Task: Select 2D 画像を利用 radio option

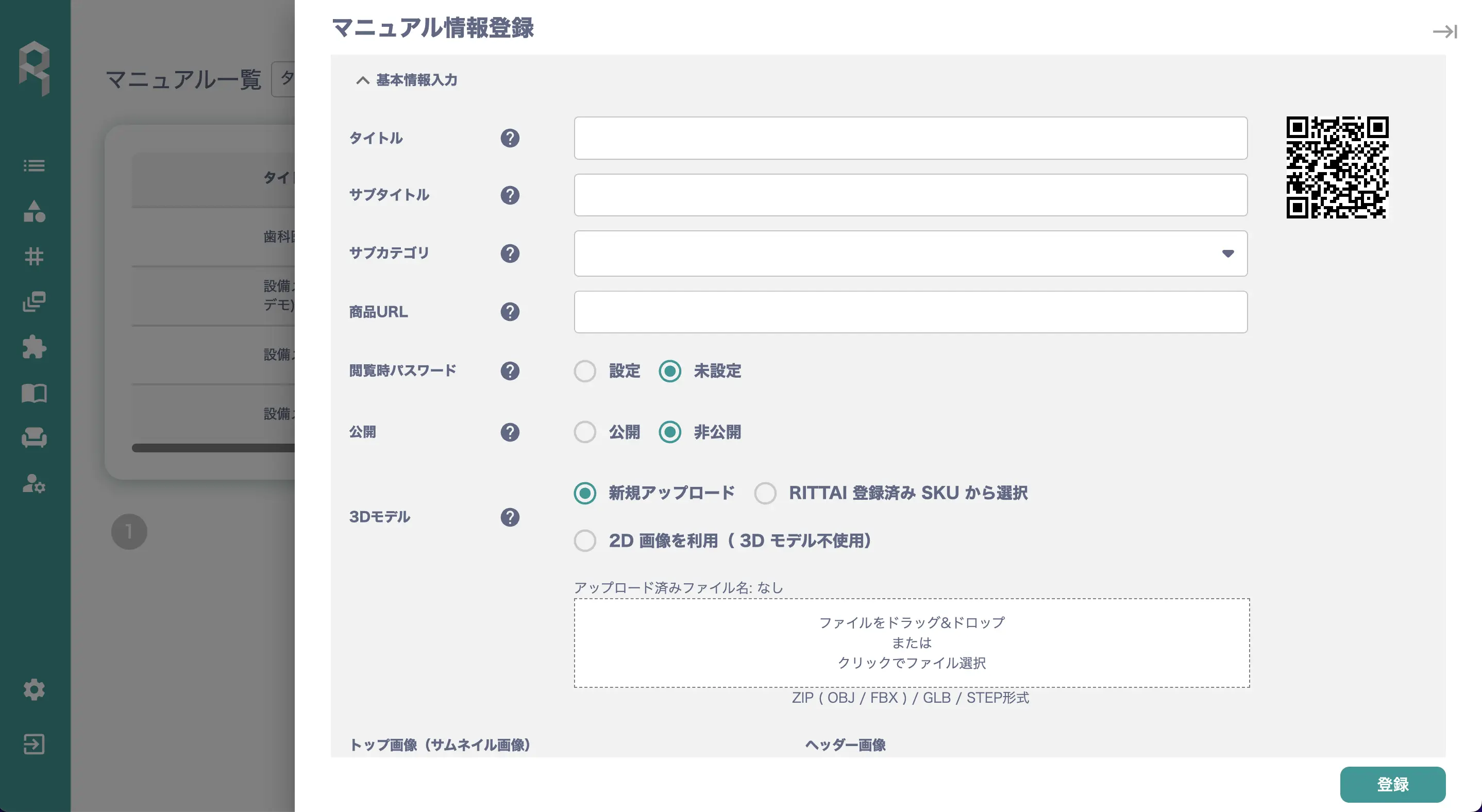Action: pos(585,540)
